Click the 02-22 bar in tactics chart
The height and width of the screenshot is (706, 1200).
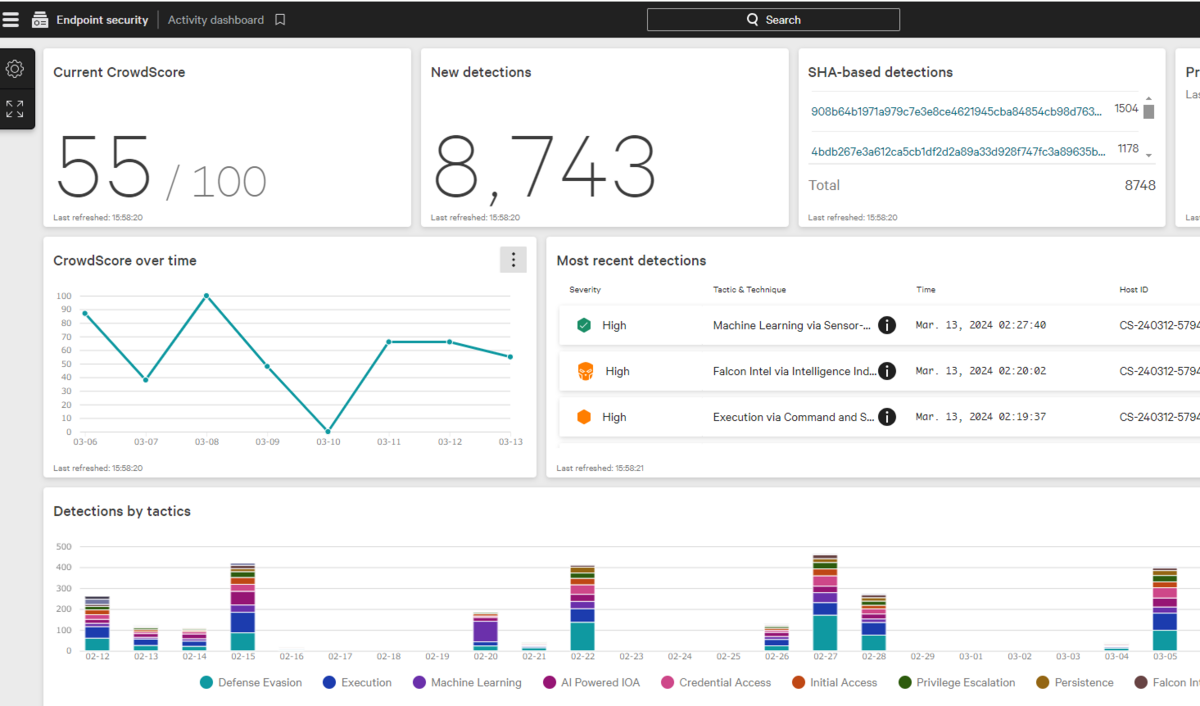click(583, 608)
